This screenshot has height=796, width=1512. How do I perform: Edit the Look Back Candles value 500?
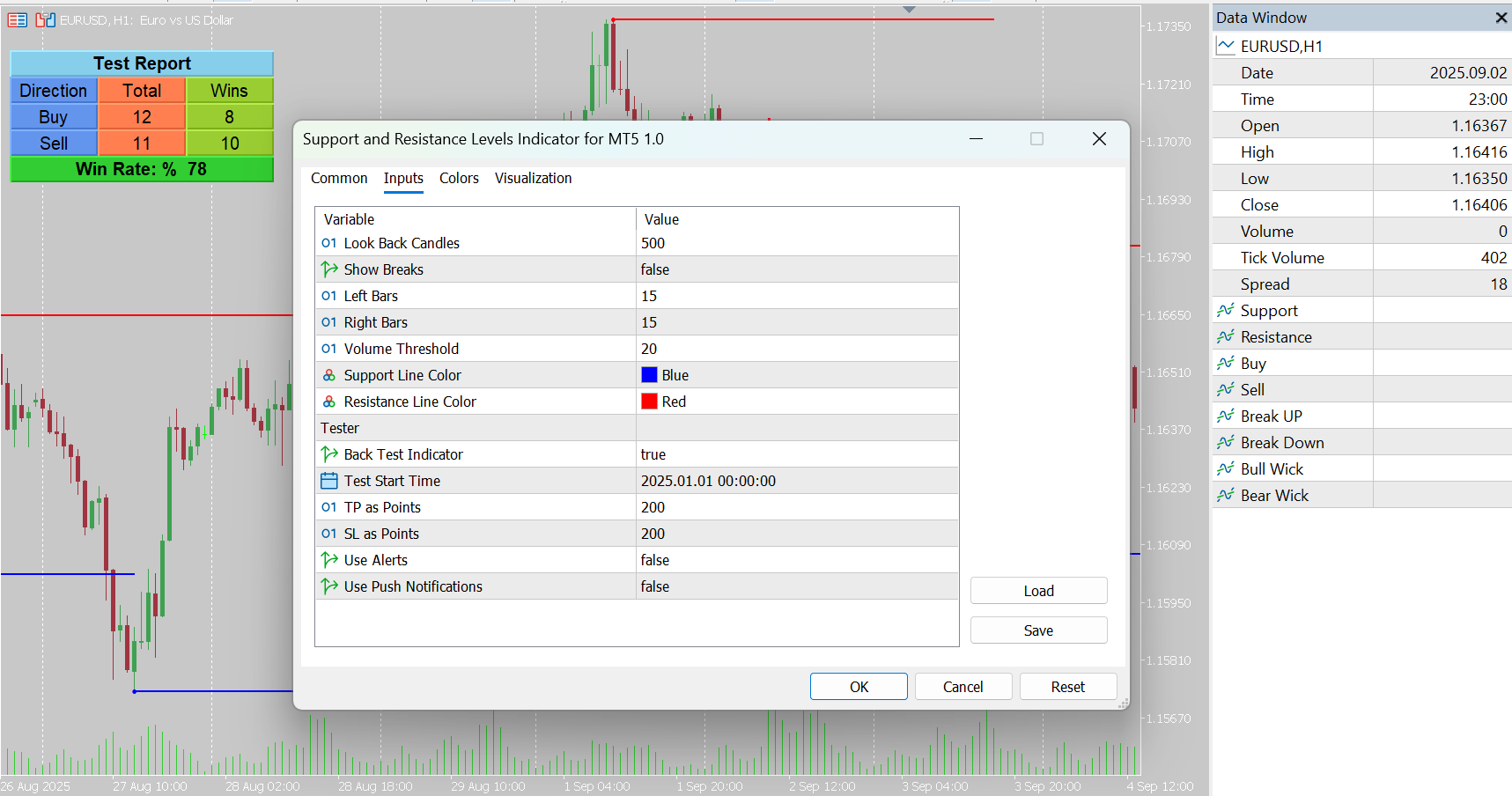click(x=797, y=243)
